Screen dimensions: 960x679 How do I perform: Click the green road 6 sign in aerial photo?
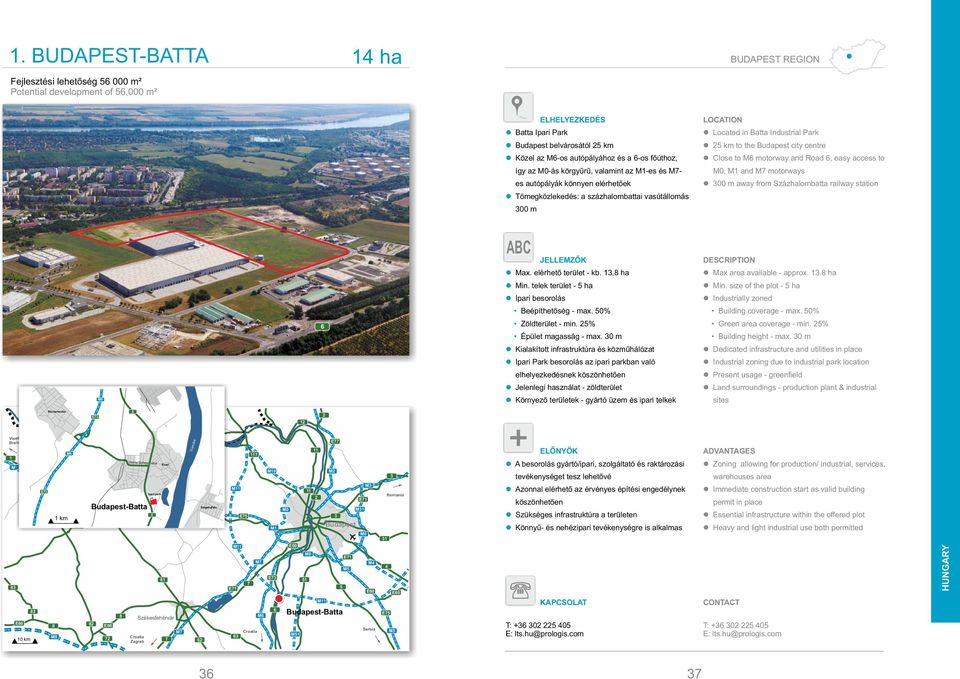click(x=323, y=326)
